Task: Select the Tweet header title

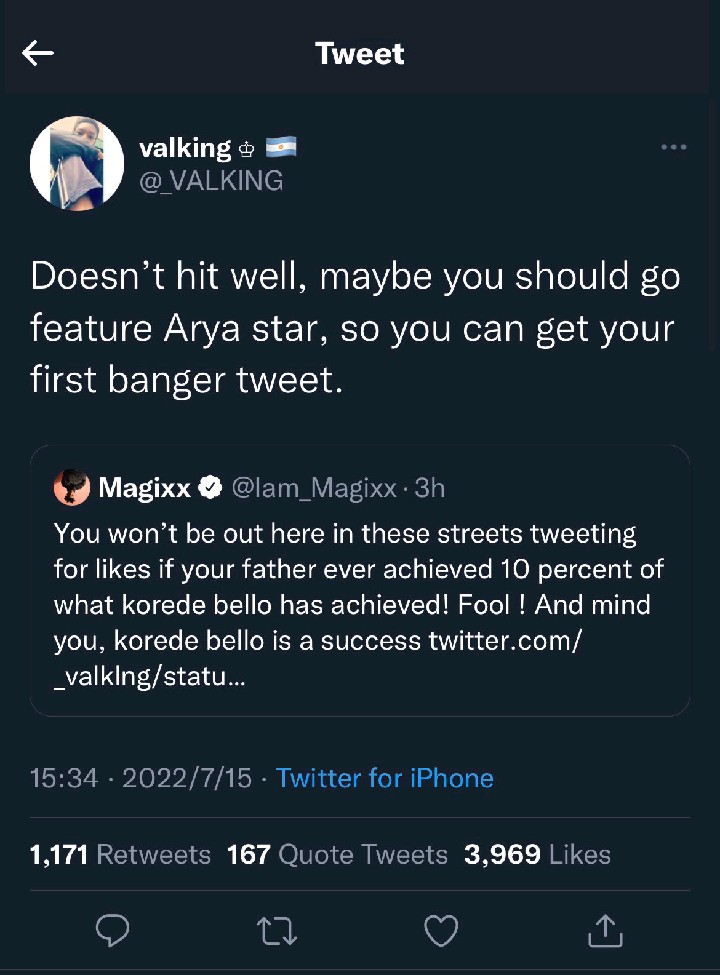Action: tap(360, 54)
